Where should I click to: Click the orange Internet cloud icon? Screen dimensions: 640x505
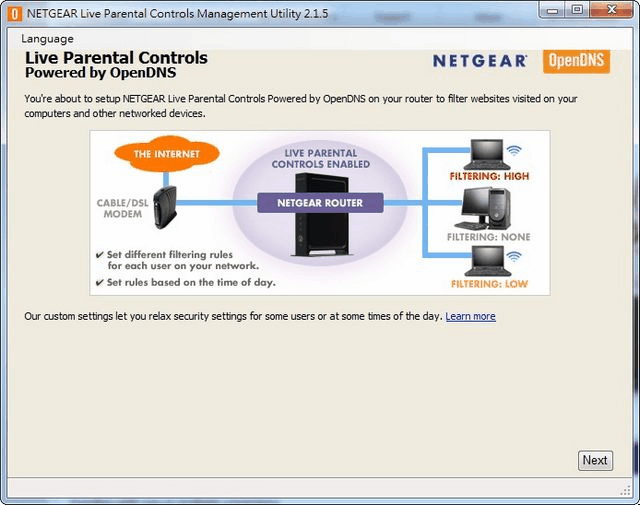[x=167, y=154]
